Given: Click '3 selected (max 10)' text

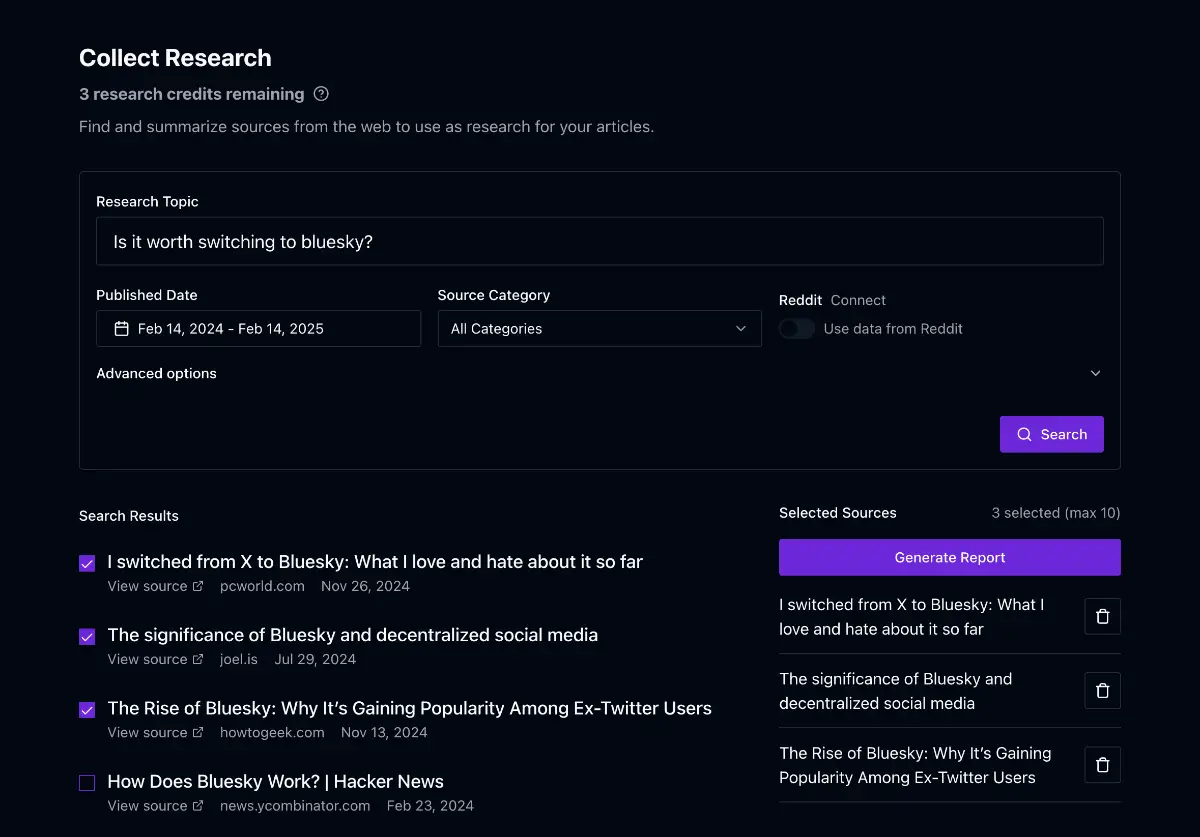Looking at the screenshot, I should click(1056, 513).
